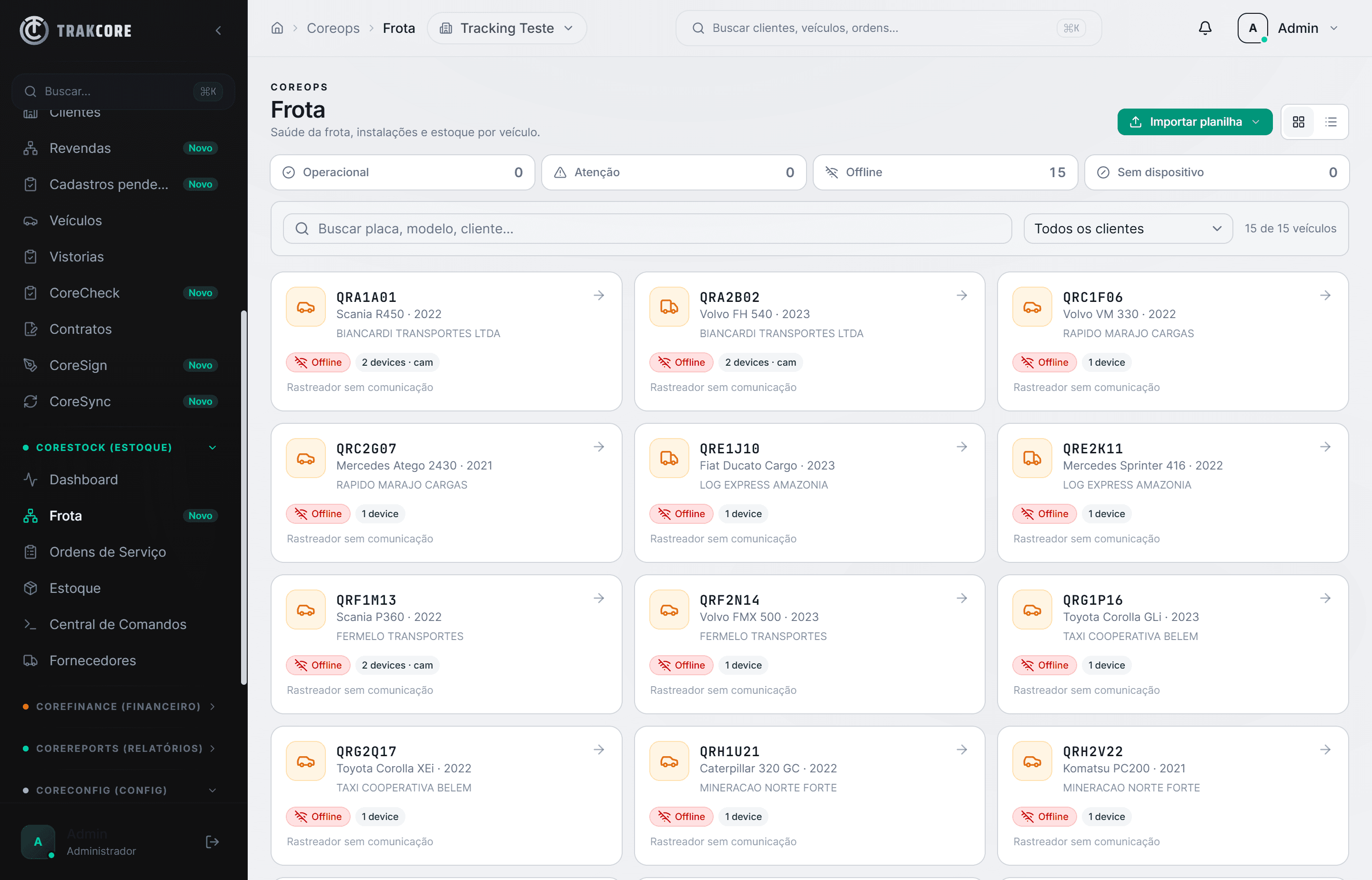
Task: Open CoreSign in sidebar
Action: (120, 365)
